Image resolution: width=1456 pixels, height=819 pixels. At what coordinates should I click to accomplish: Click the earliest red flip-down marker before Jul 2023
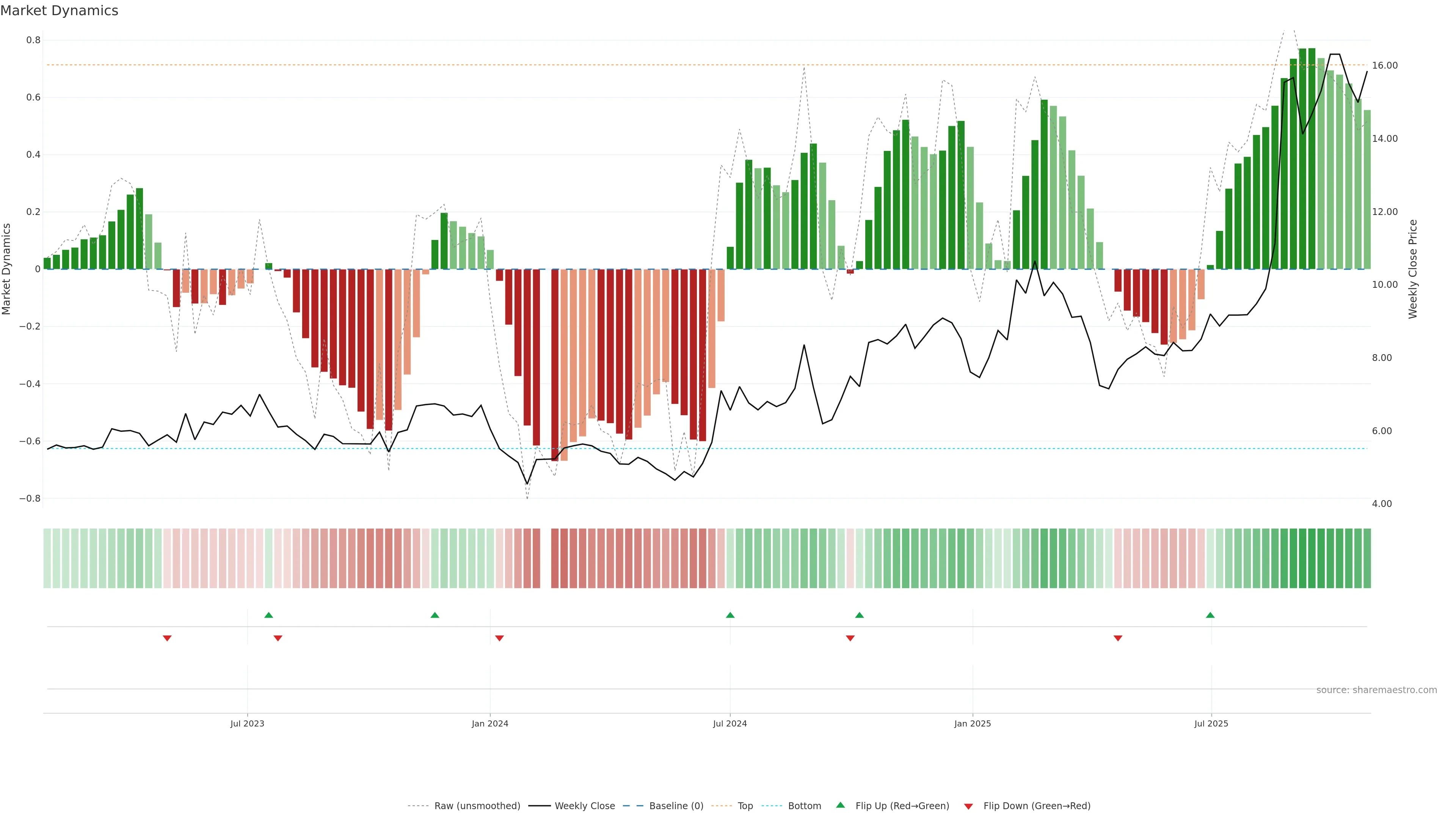click(167, 638)
